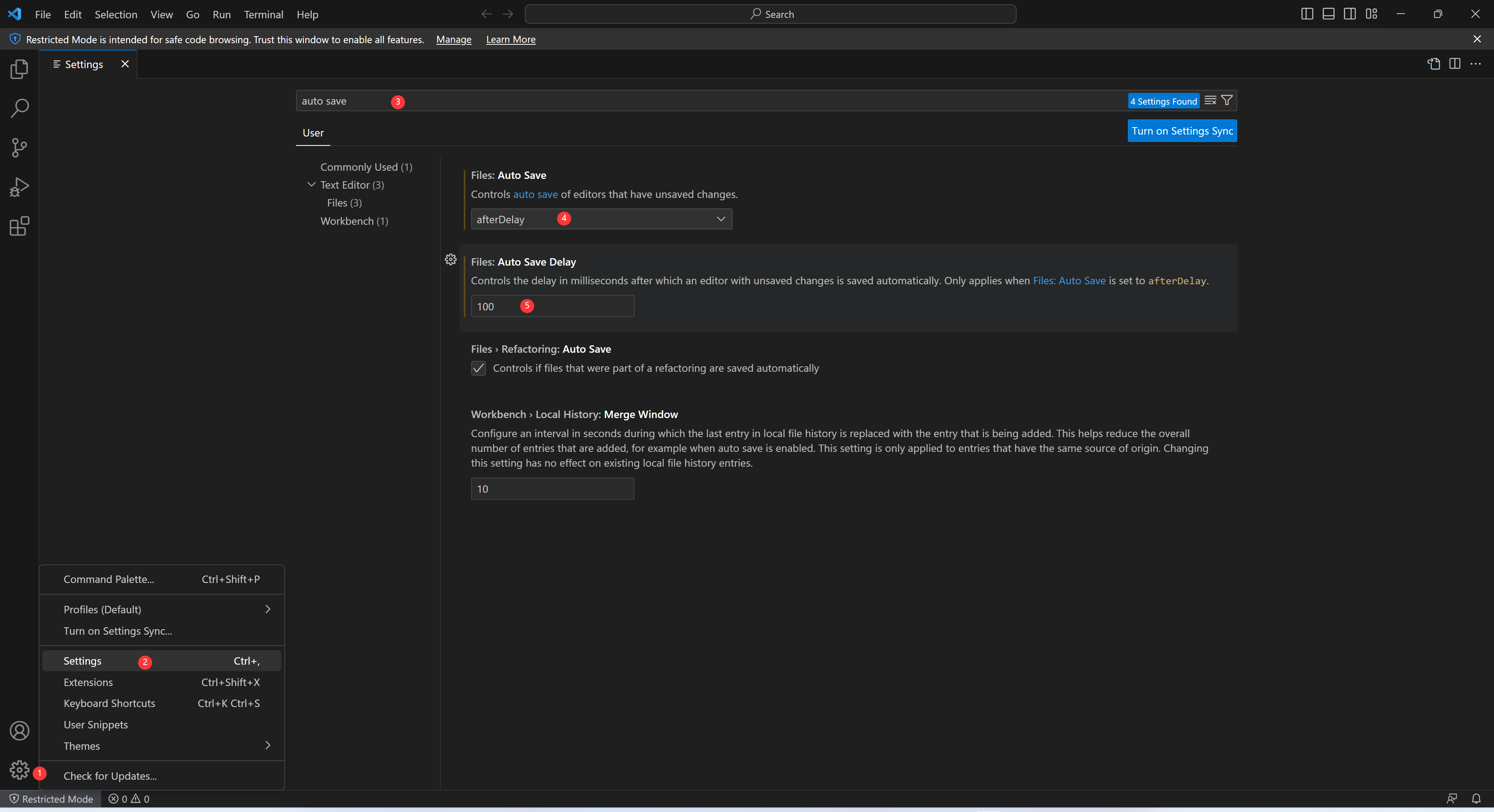Click the notifications bell in the status bar
Screen dimensions: 1494x812
[1476, 799]
